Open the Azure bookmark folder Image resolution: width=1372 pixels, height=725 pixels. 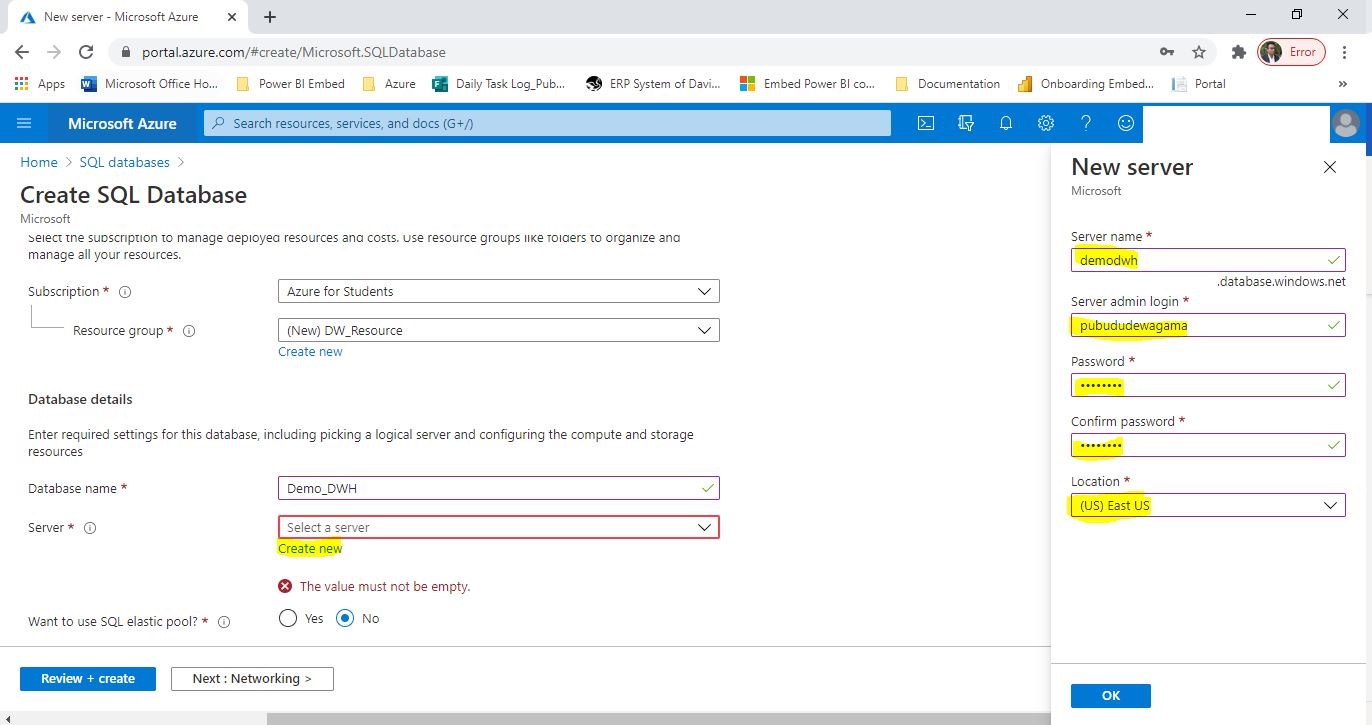point(389,84)
